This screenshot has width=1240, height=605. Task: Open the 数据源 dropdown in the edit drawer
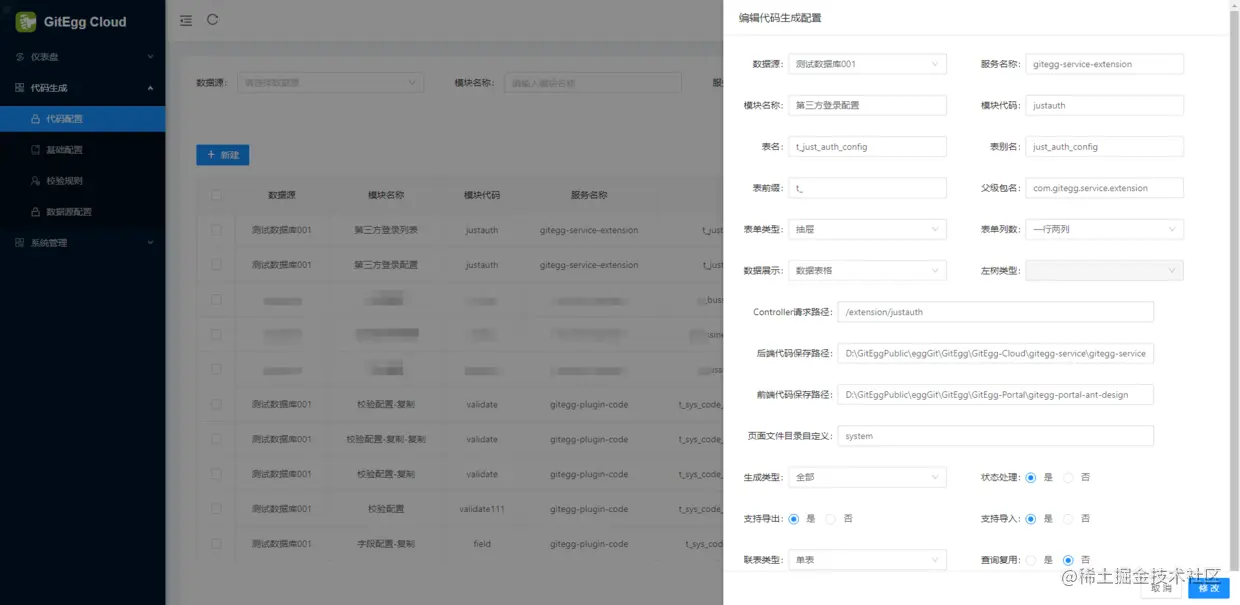pyautogui.click(x=867, y=64)
